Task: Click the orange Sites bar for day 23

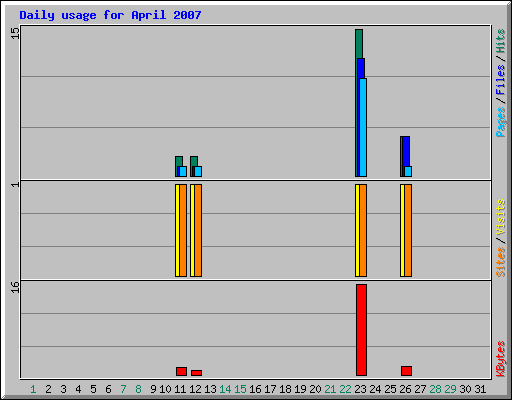Action: coord(363,230)
